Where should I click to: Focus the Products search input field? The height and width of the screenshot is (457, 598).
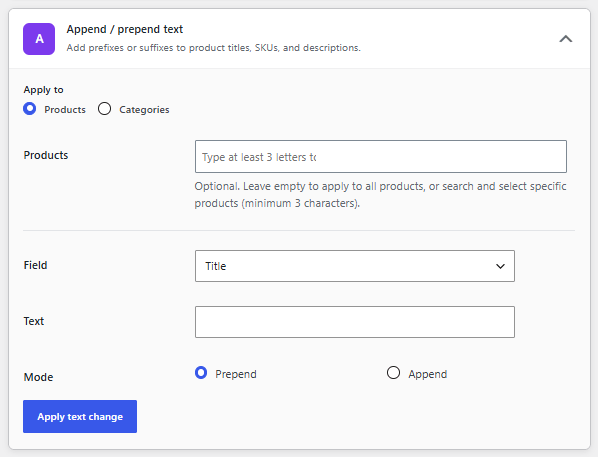tap(381, 156)
